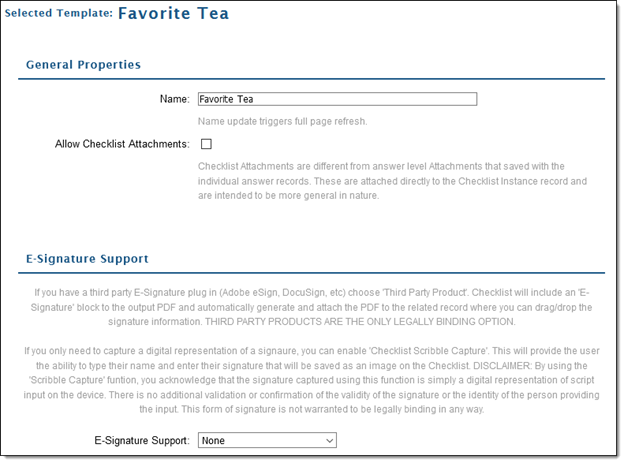Click the Allow Checklist Attachments label

(122, 144)
